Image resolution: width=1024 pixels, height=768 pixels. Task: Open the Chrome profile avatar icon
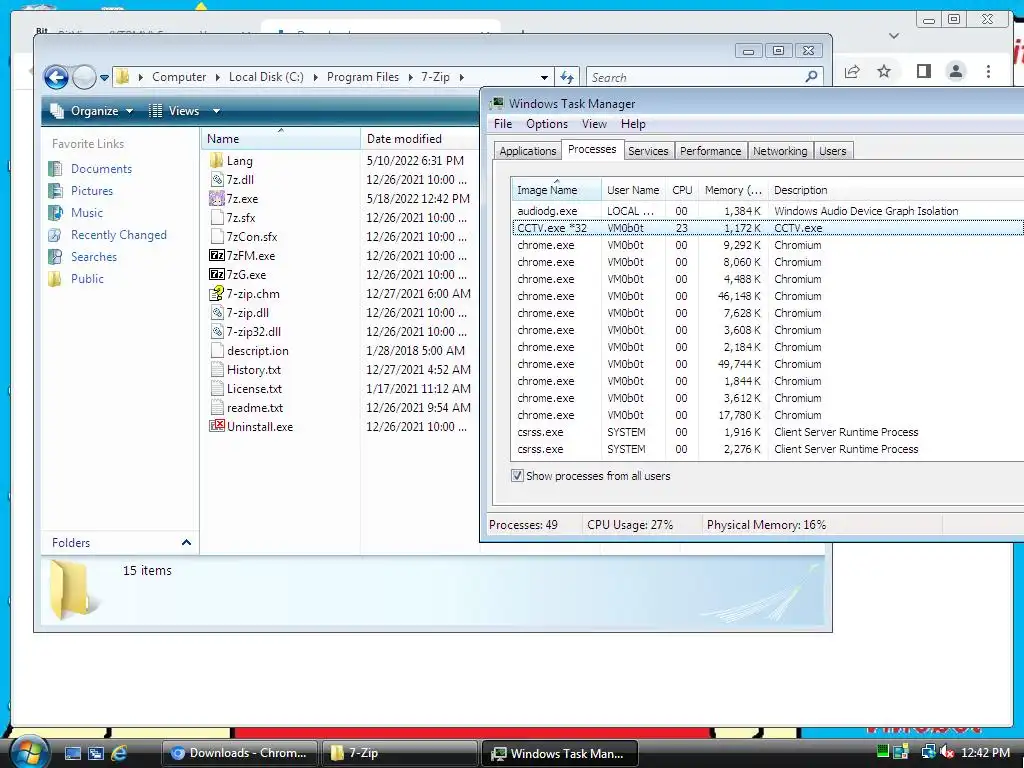click(956, 71)
